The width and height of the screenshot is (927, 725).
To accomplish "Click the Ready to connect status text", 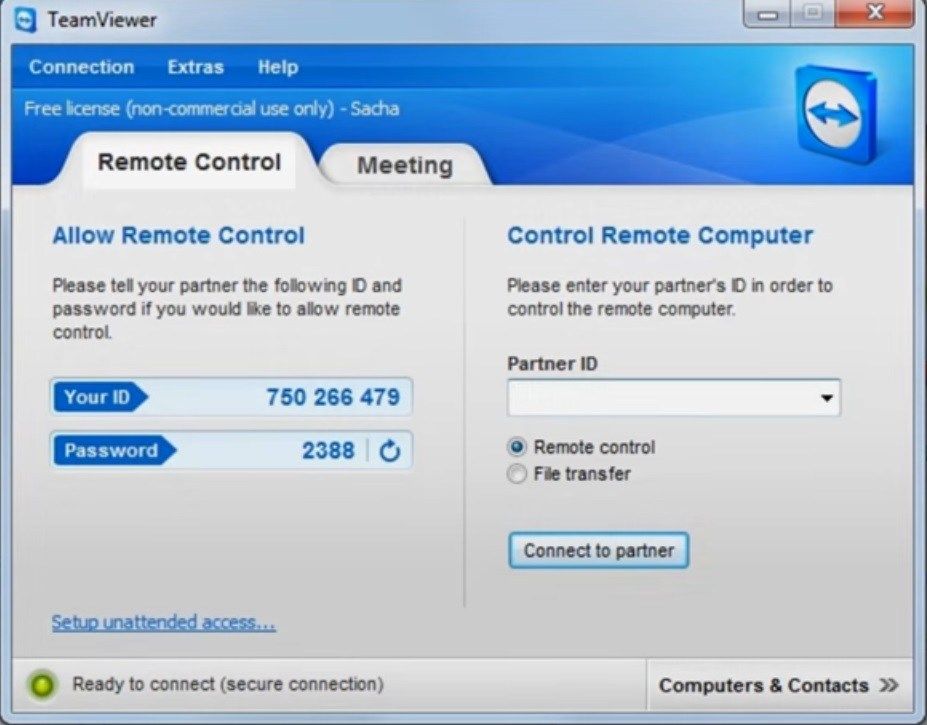I will click(x=228, y=684).
